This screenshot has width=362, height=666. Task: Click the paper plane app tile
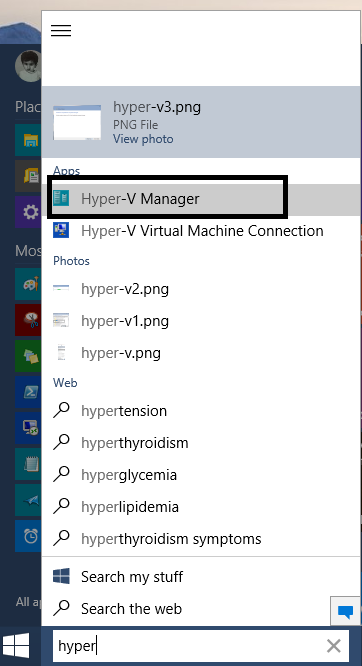click(28, 500)
